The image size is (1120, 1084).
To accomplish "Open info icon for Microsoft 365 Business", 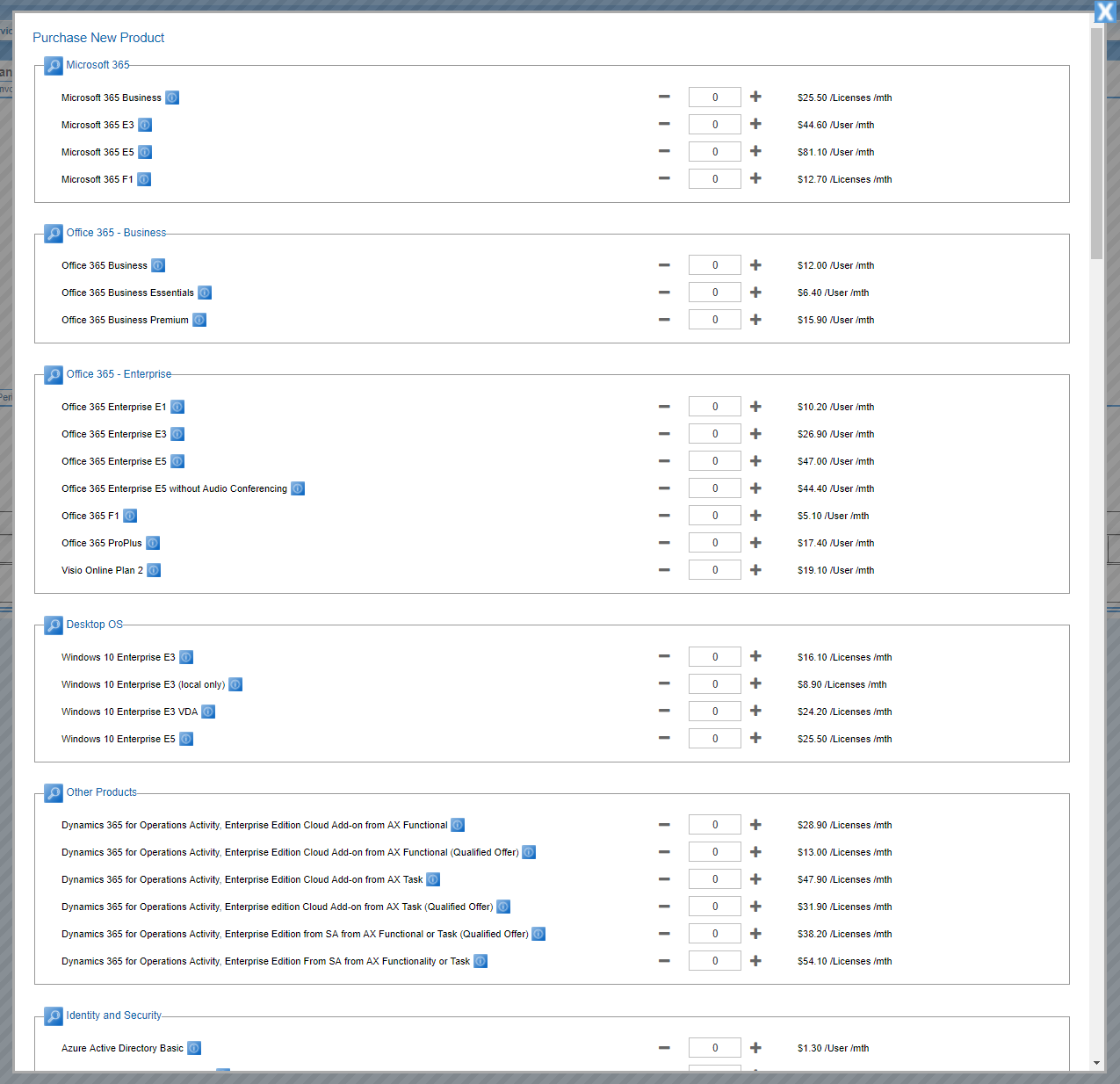I will pyautogui.click(x=172, y=98).
